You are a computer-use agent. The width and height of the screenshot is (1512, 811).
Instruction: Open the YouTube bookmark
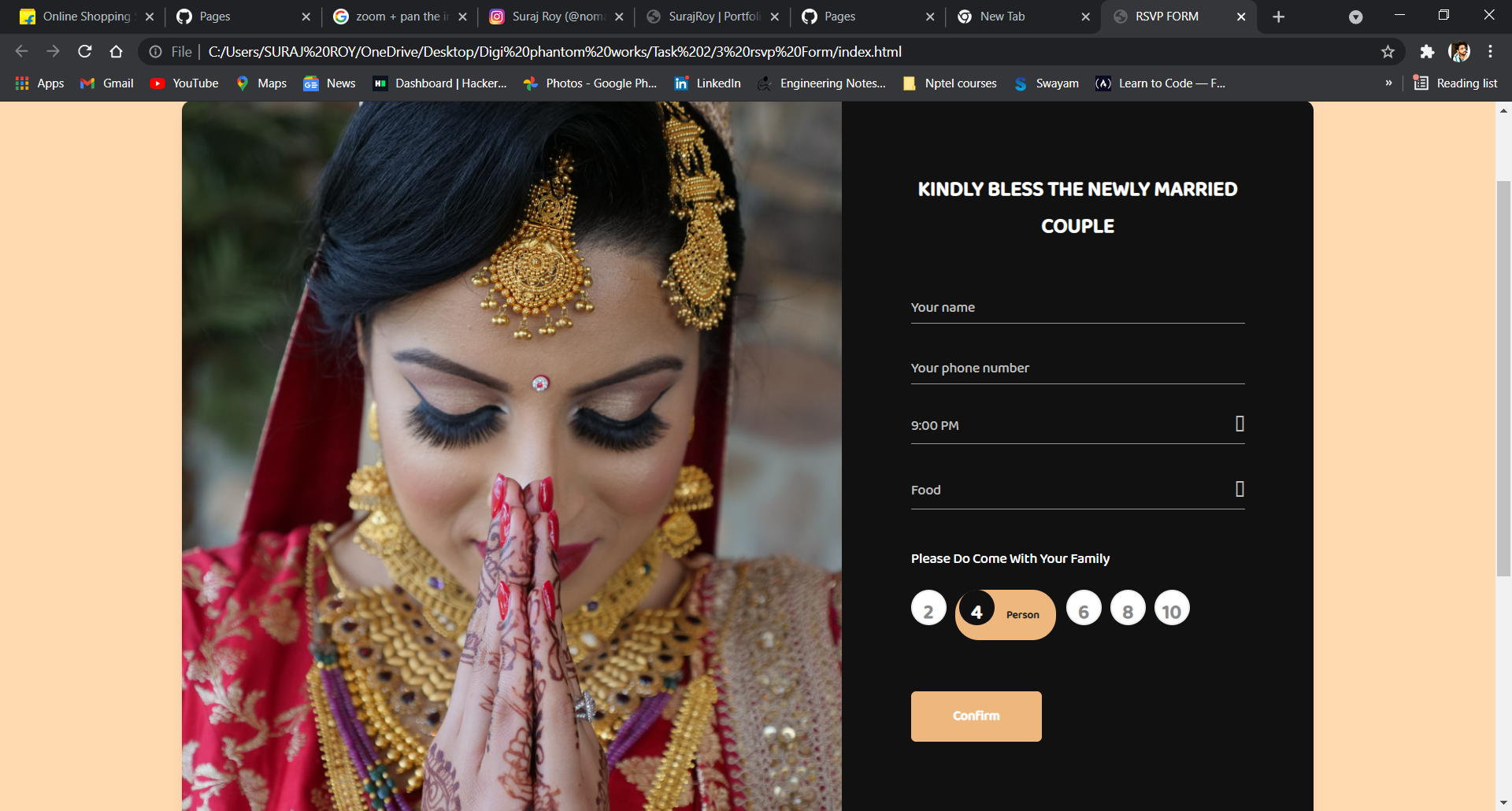point(184,83)
